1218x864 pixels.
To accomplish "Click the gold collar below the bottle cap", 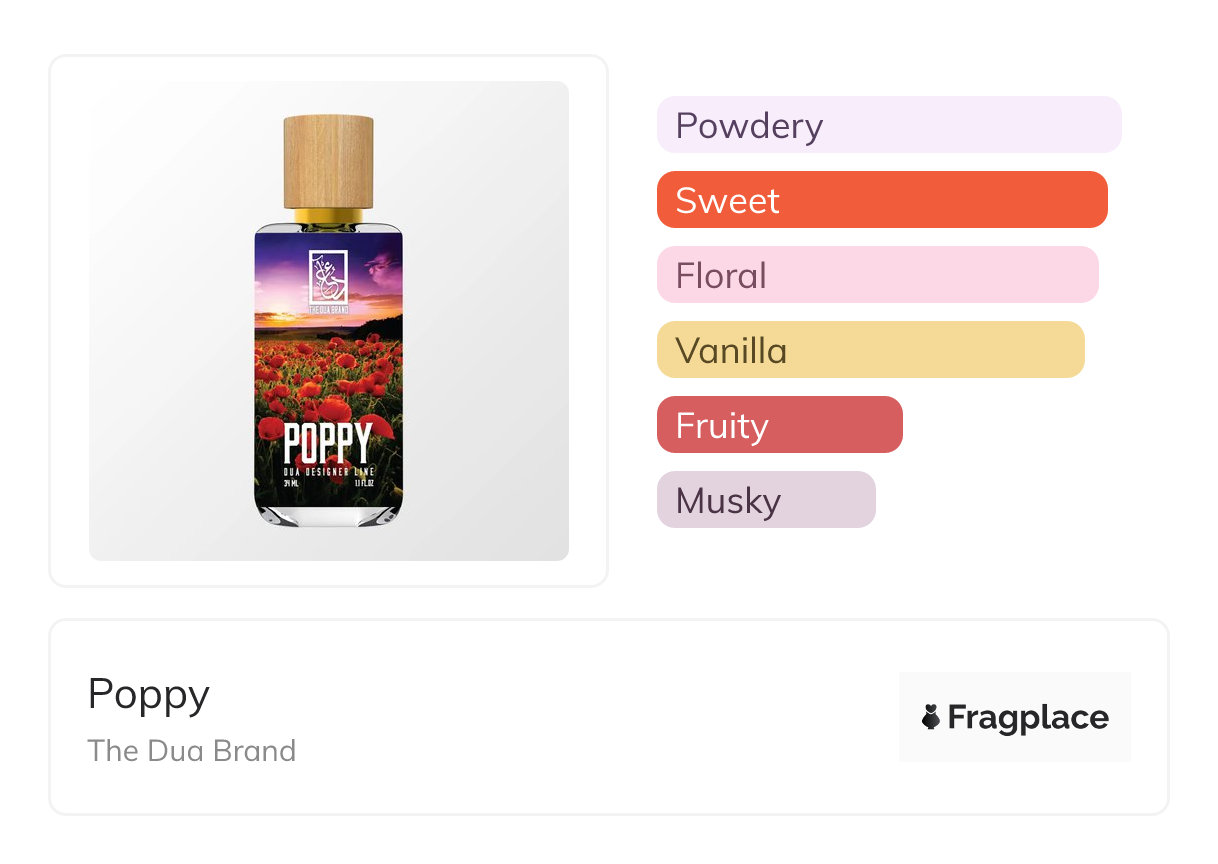I will pos(328,216).
